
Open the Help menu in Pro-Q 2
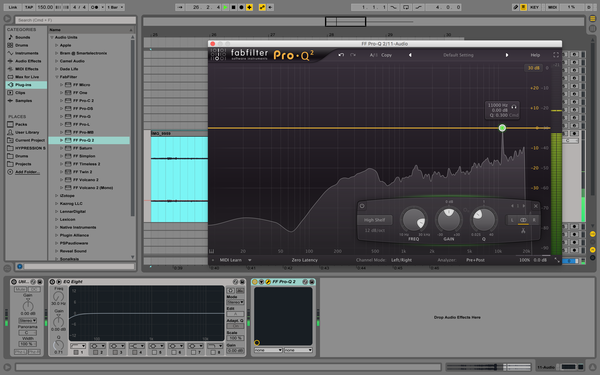pos(535,55)
